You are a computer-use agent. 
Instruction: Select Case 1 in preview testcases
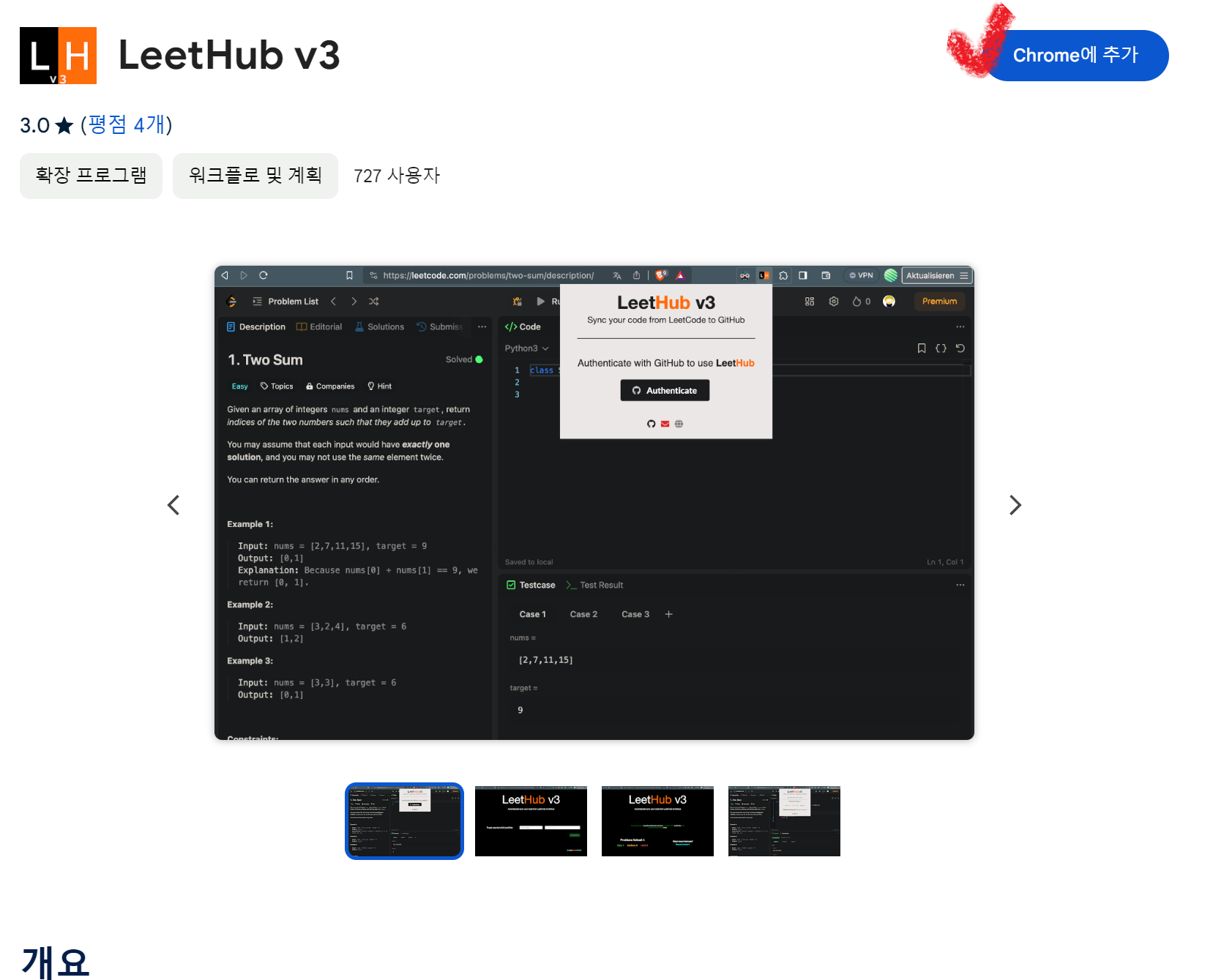[x=533, y=615]
